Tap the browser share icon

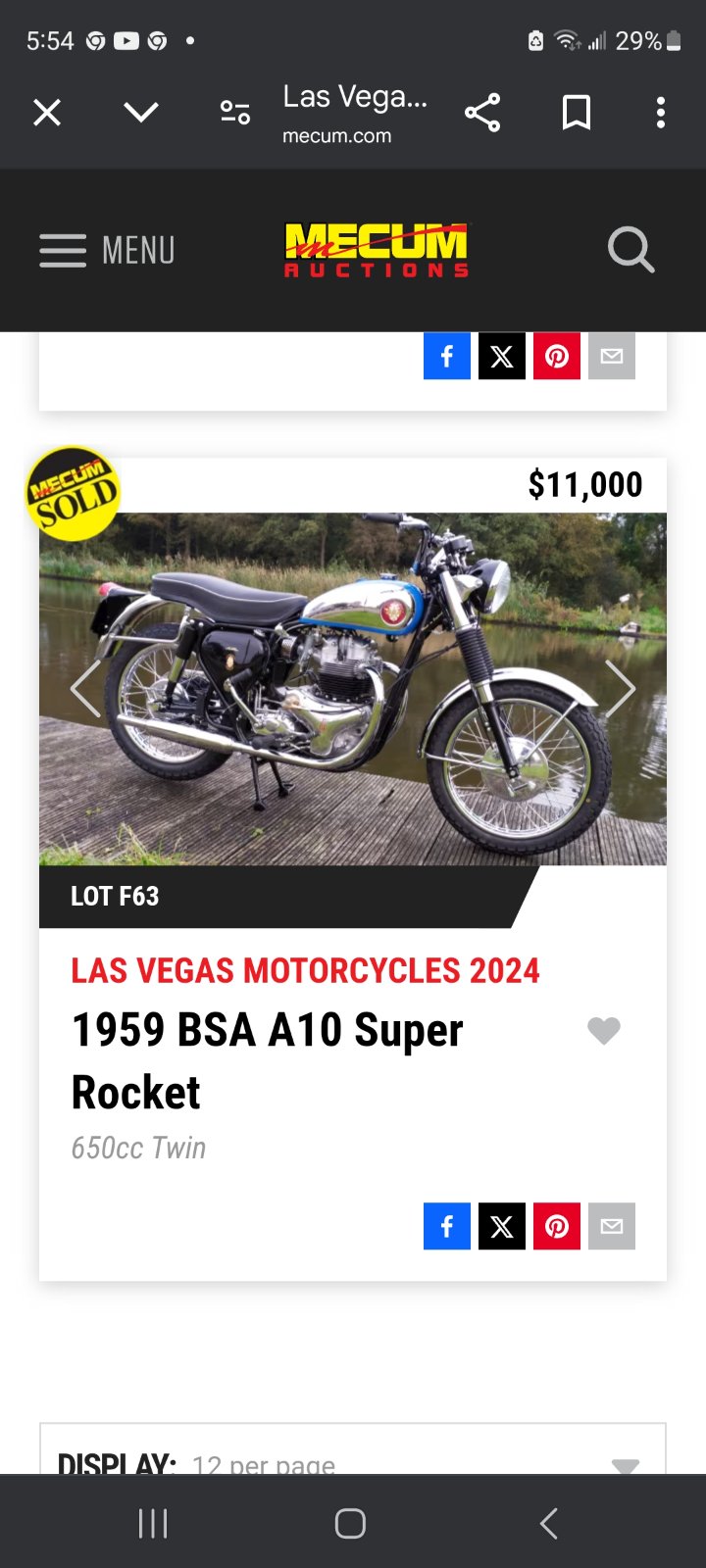tap(482, 113)
